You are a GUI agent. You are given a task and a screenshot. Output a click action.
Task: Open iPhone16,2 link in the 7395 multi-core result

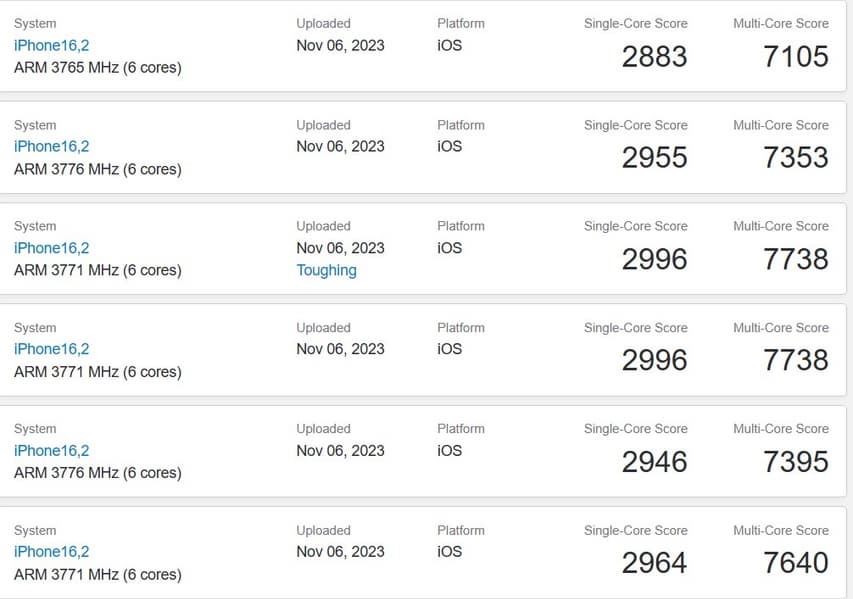(x=52, y=450)
